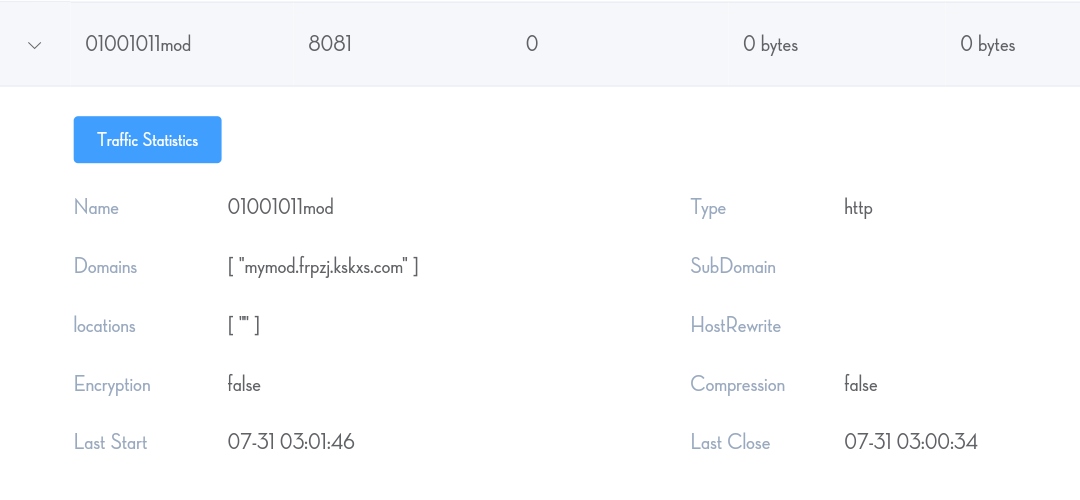1080x500 pixels.
Task: Click the last 0 bytes traffic cell
Action: pyautogui.click(x=987, y=45)
